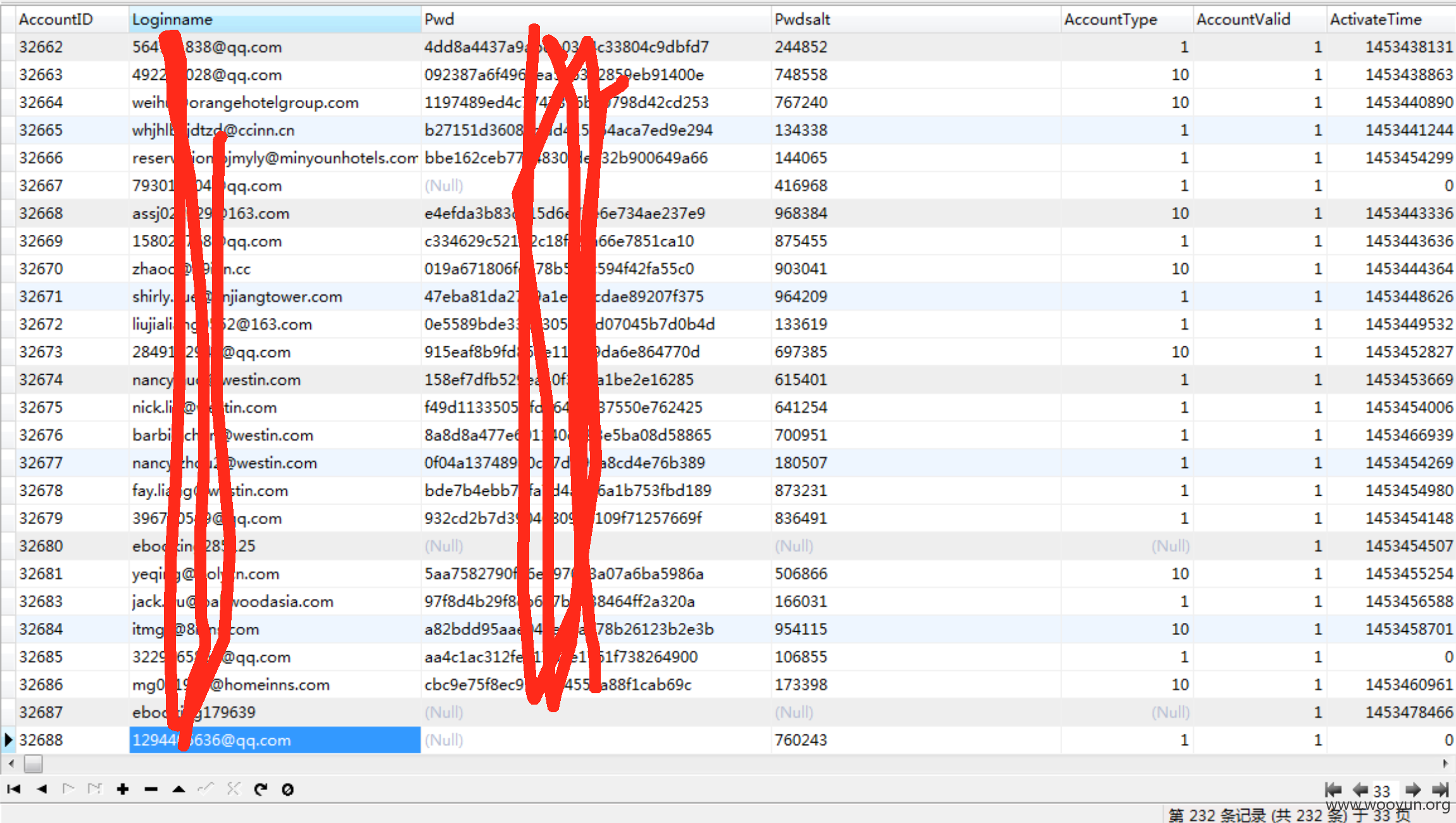This screenshot has height=823, width=1456.
Task: Select Pwdsalt cell 615401
Action: [915, 380]
